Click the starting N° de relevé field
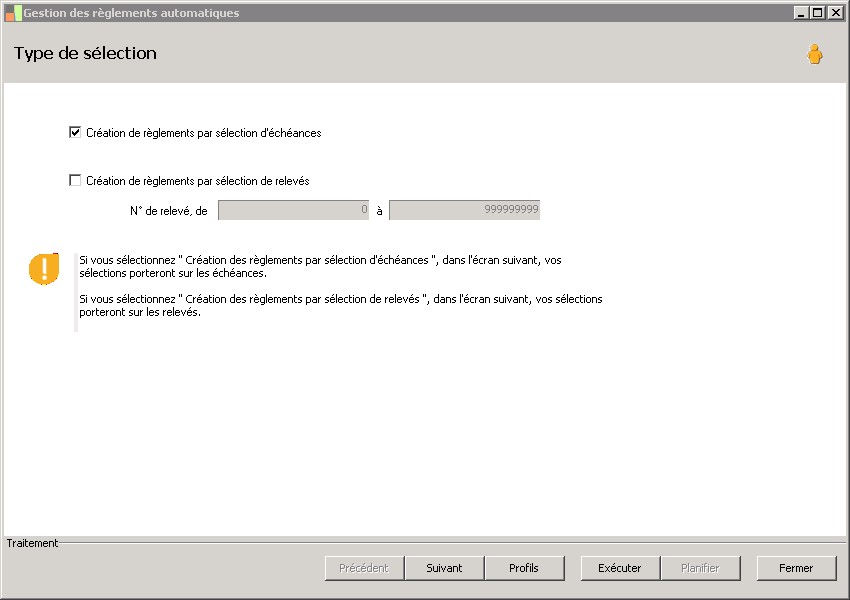The height and width of the screenshot is (600, 850). [293, 210]
